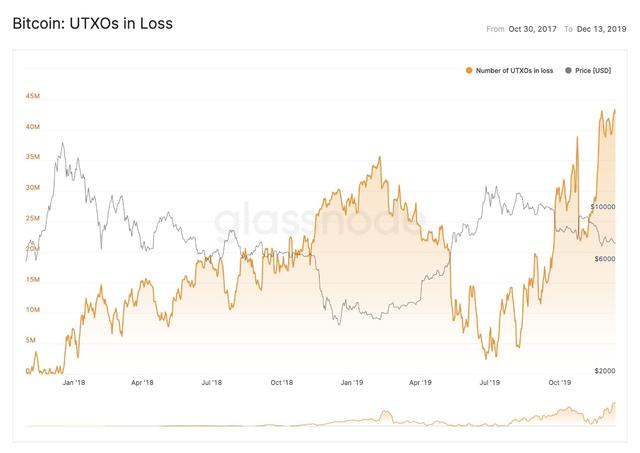Select the Jul '19 x-axis label
The image size is (640, 453).
(489, 382)
